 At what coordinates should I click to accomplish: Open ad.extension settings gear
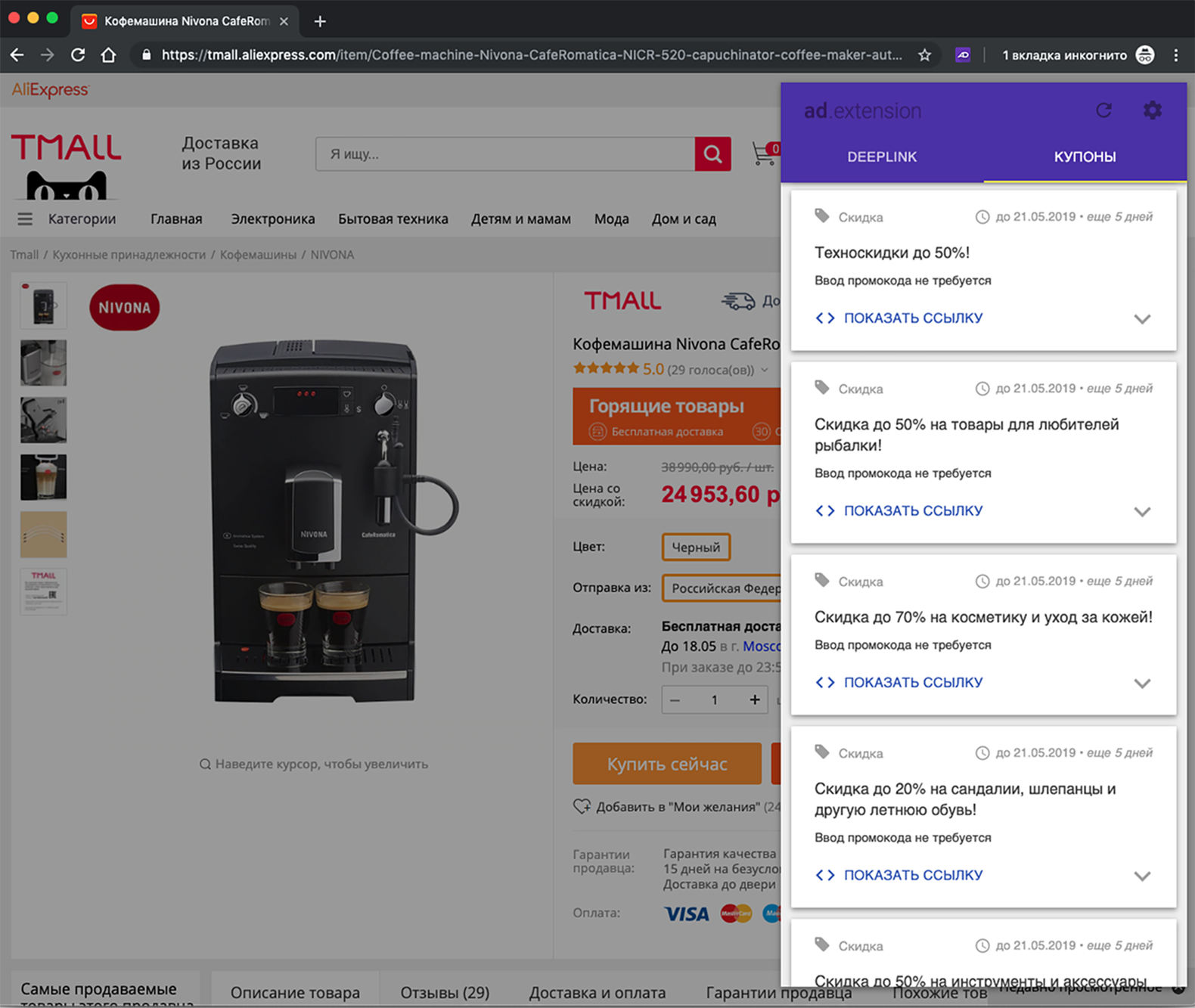click(1152, 110)
